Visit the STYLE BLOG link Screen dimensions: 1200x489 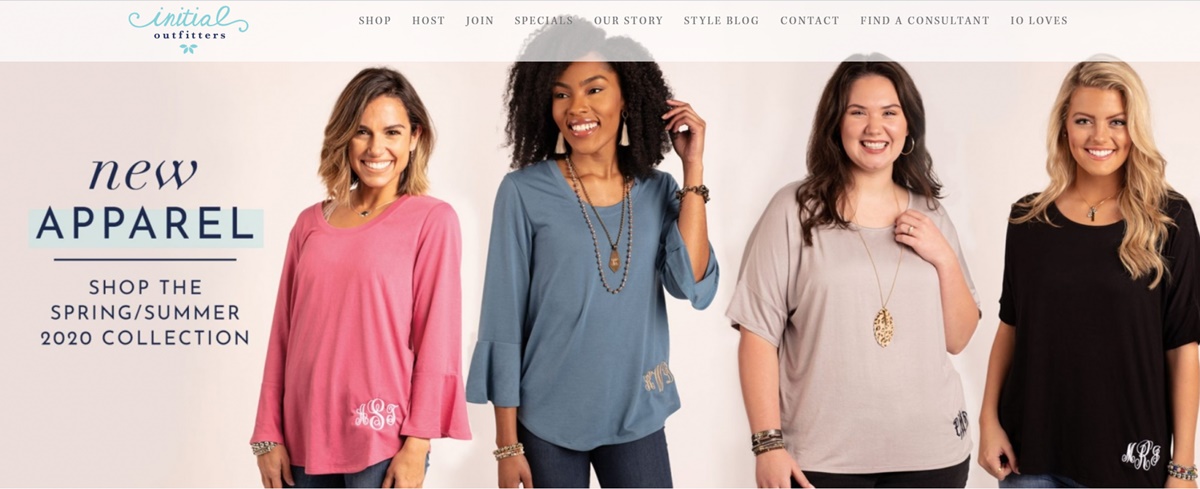(x=721, y=21)
